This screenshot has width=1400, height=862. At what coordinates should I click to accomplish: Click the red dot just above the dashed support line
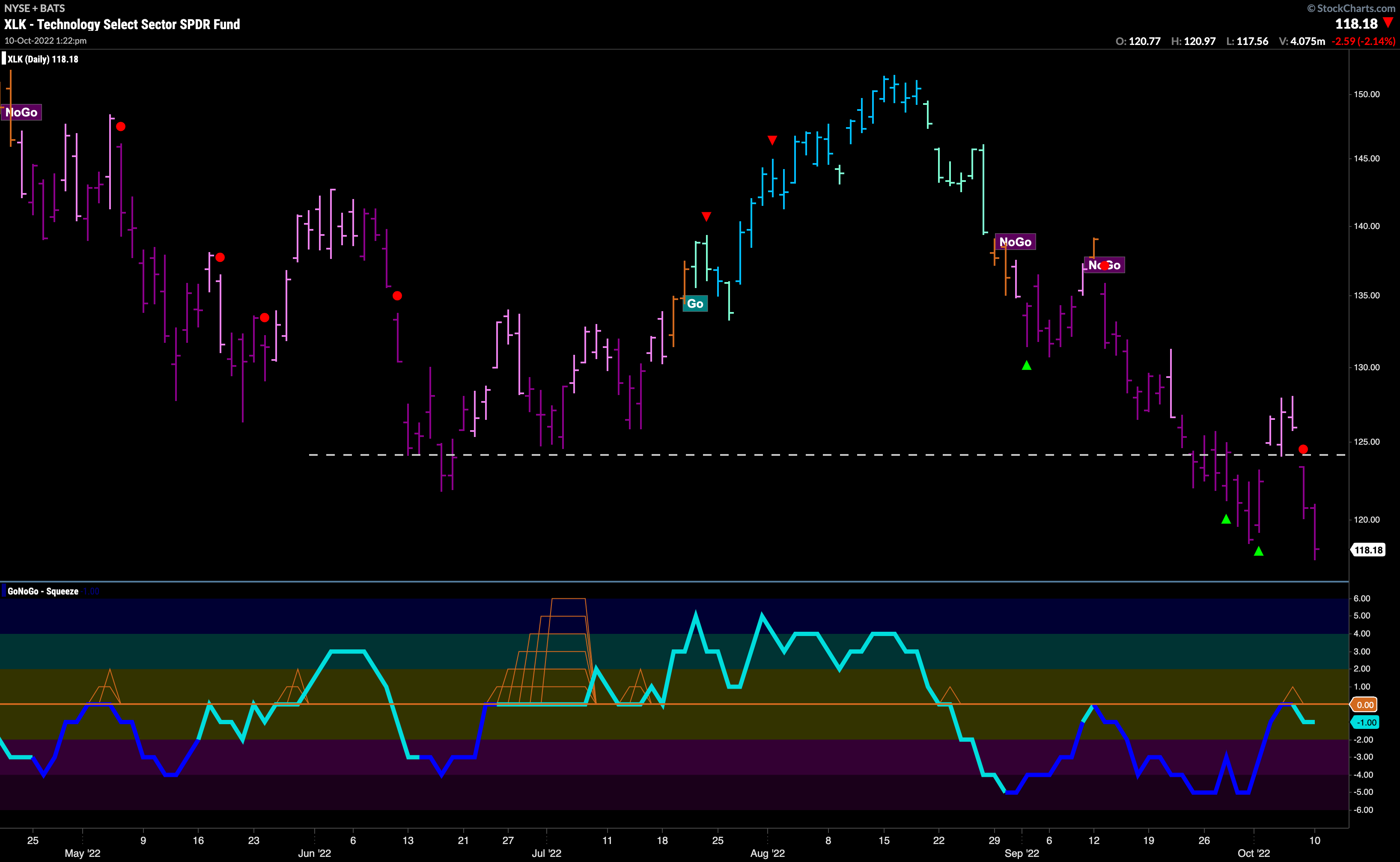1303,449
